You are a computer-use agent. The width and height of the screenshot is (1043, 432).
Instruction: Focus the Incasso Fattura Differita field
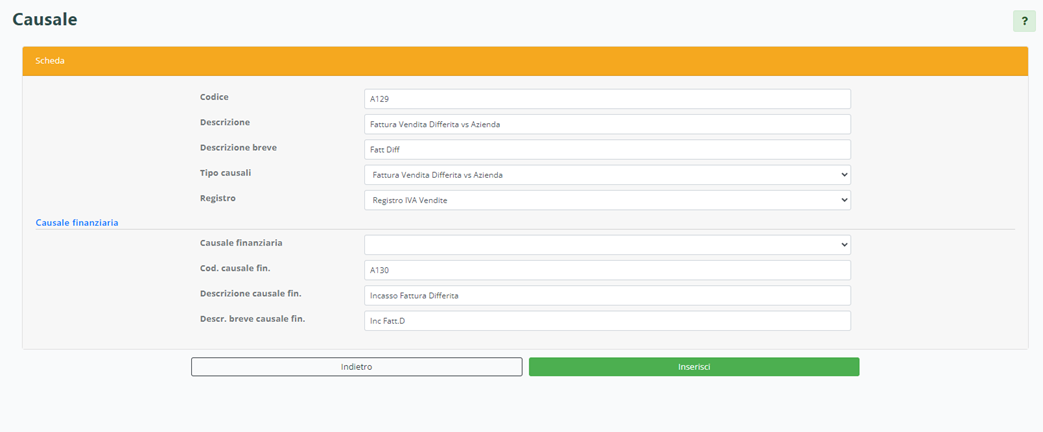(x=607, y=295)
